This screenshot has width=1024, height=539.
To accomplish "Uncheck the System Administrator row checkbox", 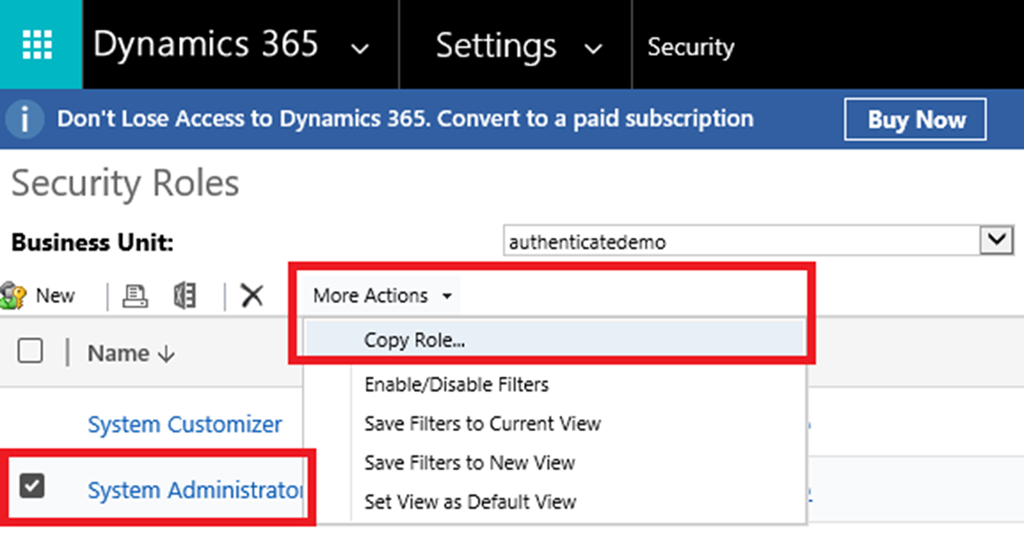I will 33,487.
